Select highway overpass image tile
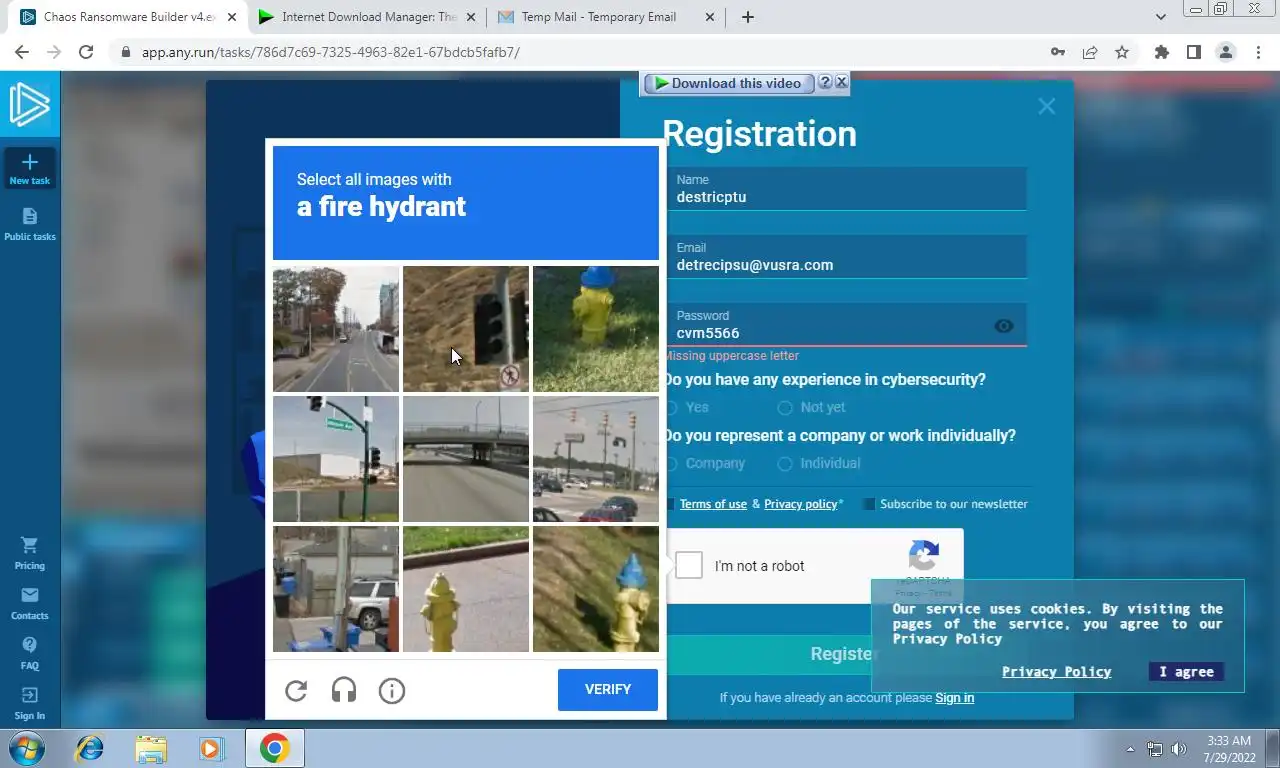The image size is (1280, 768). [466, 459]
